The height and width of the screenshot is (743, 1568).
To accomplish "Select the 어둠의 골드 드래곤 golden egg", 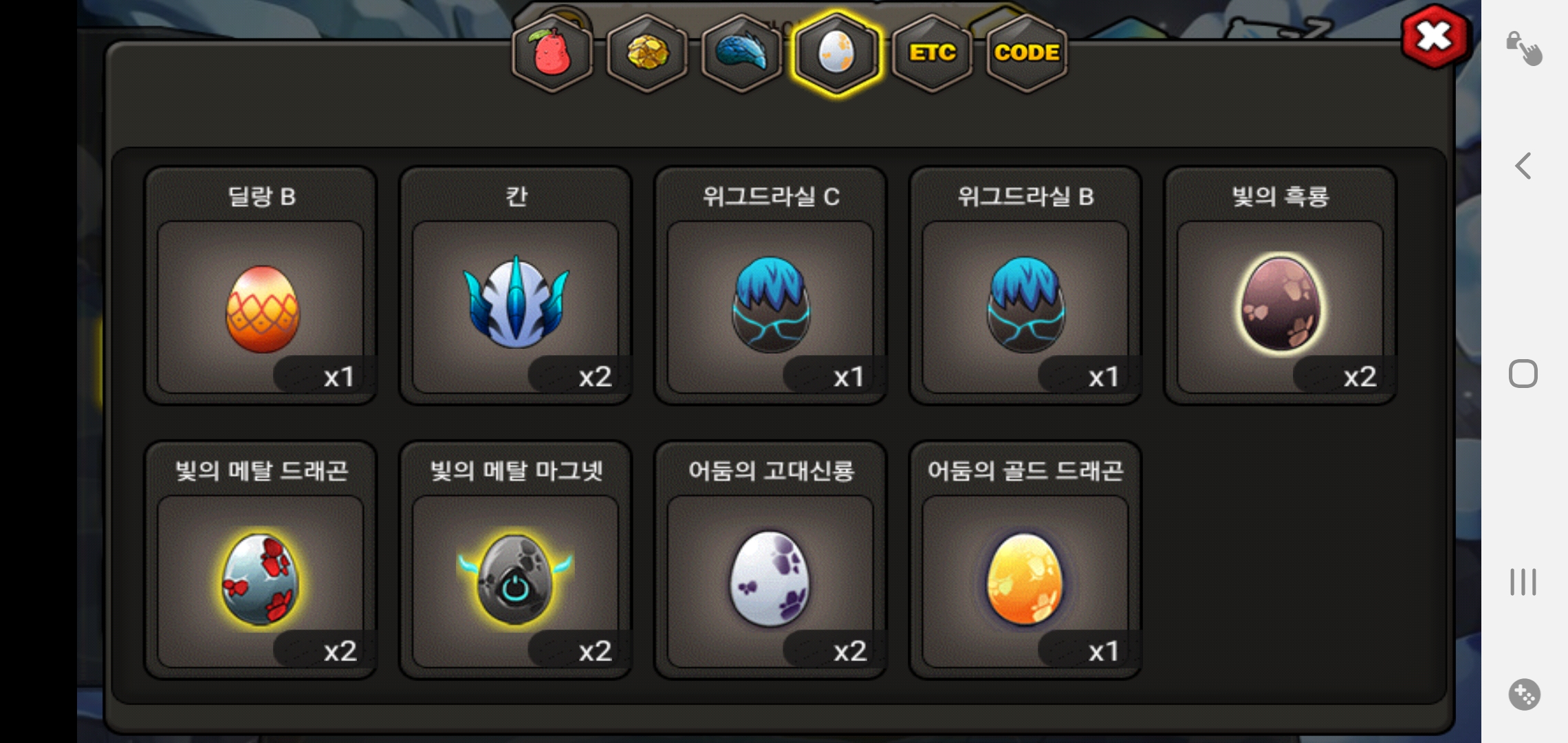I will 1025,560.
